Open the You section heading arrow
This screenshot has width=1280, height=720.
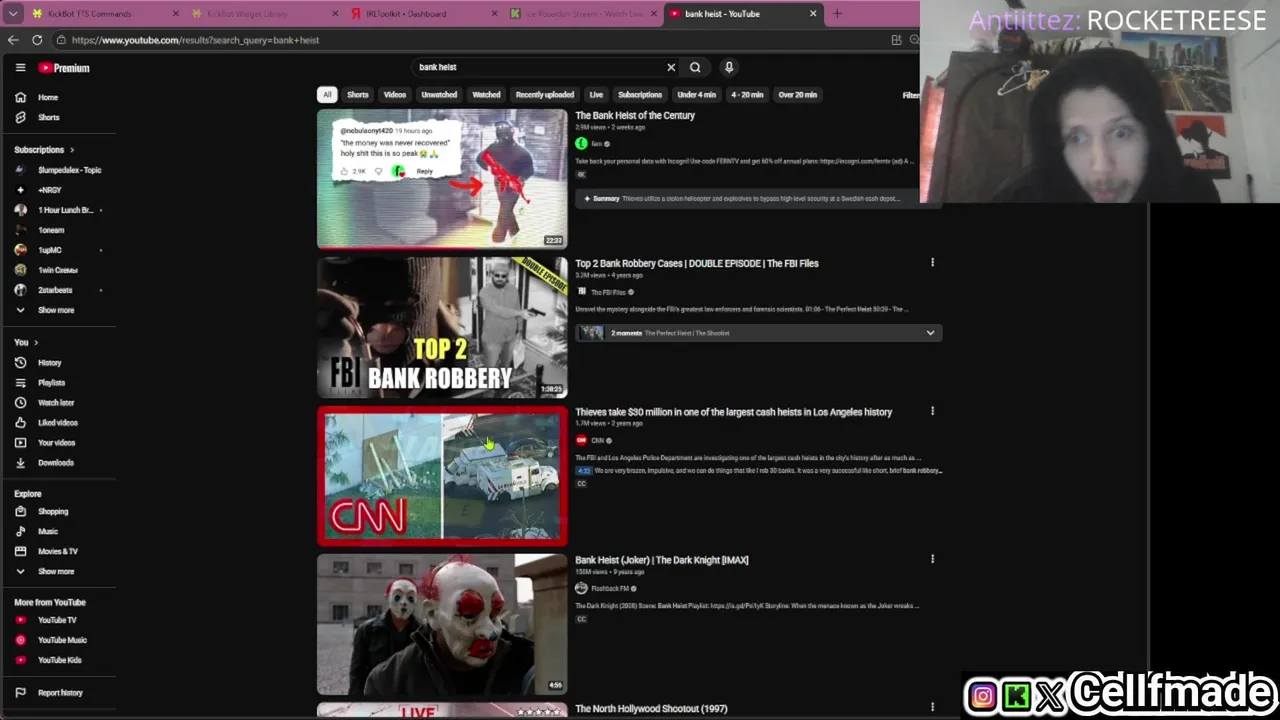36,342
